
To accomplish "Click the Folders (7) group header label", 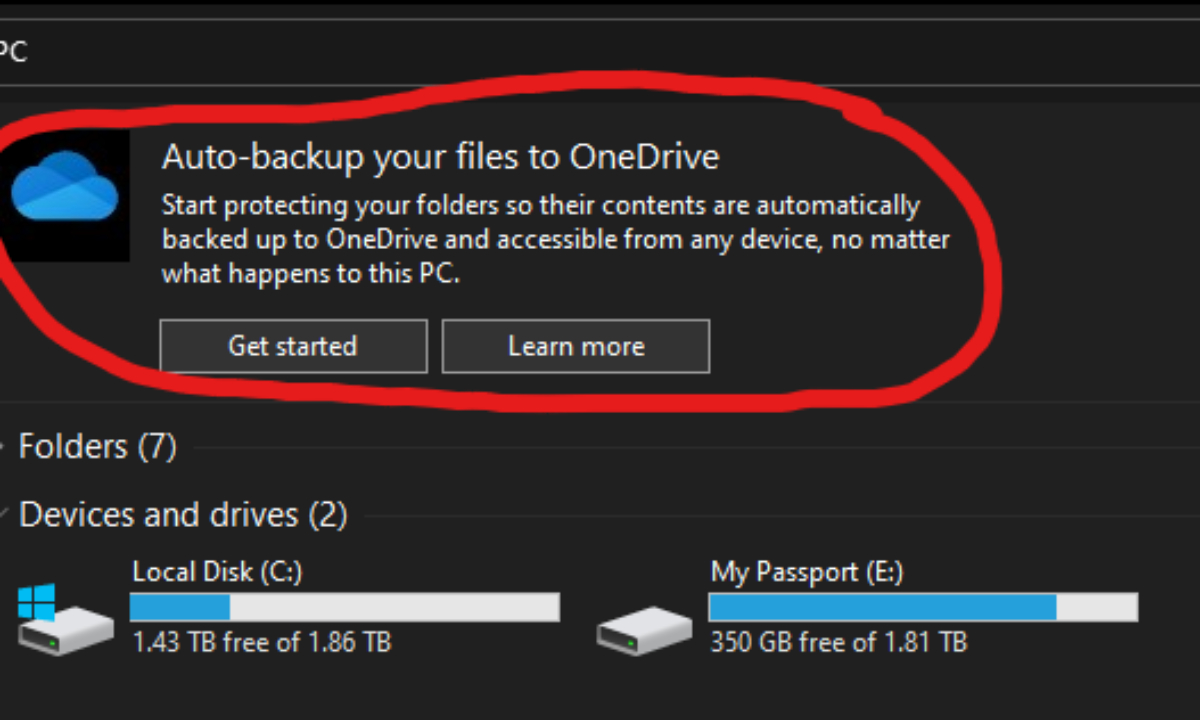I will pyautogui.click(x=98, y=446).
